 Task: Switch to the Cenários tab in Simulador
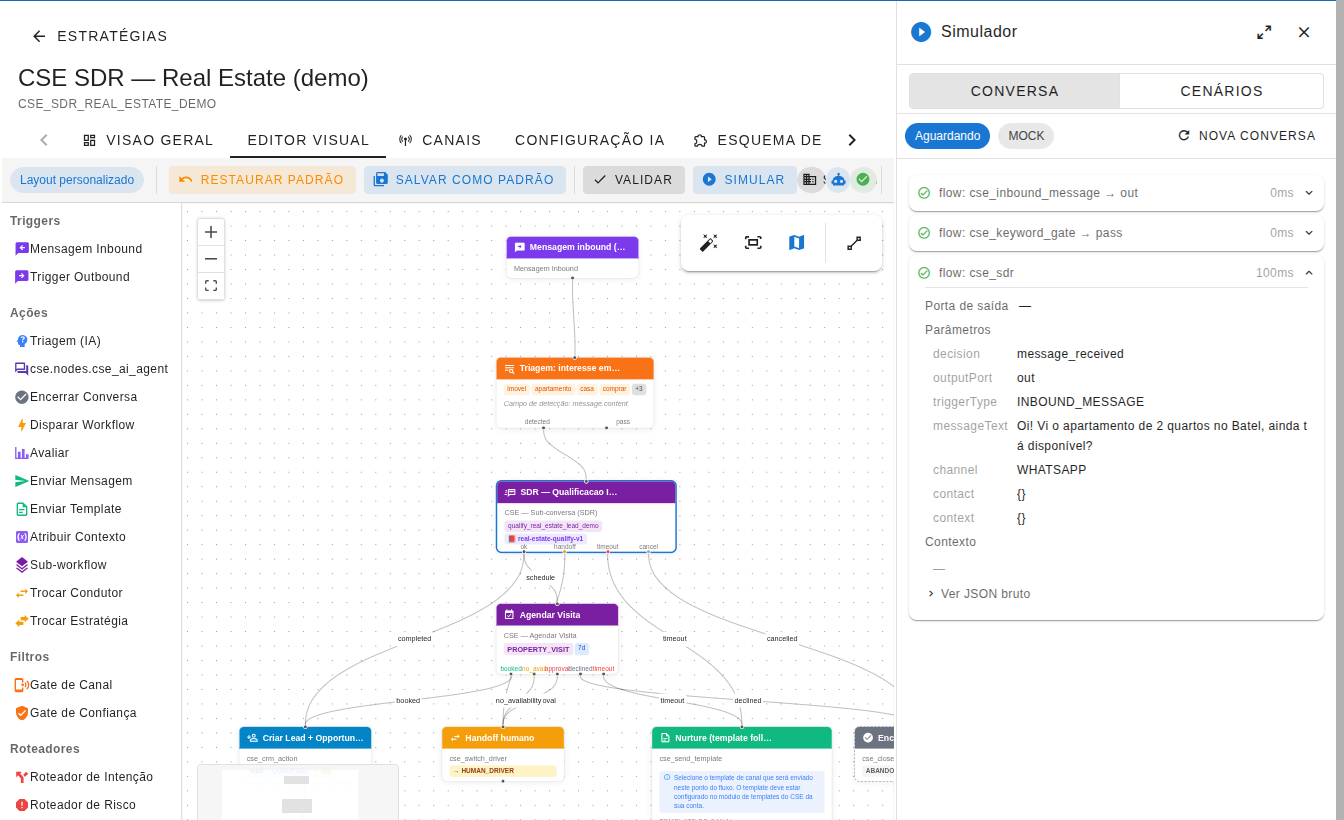tap(1221, 91)
